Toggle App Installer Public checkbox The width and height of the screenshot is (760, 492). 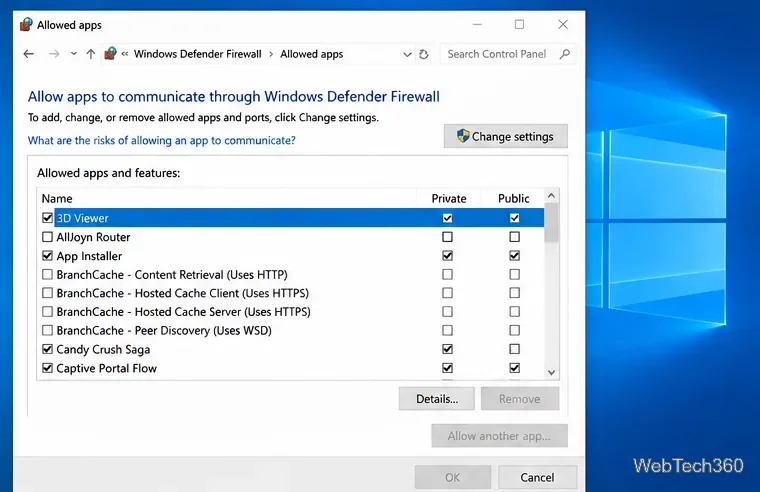[515, 255]
